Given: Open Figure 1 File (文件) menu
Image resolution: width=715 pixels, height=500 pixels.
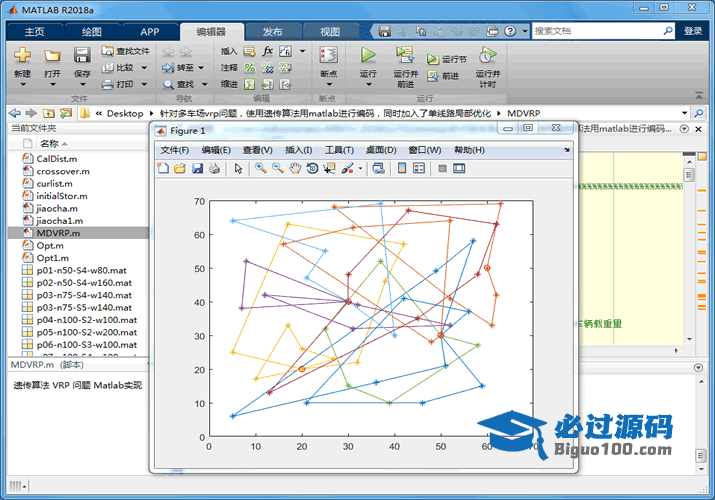Looking at the screenshot, I should click(174, 150).
